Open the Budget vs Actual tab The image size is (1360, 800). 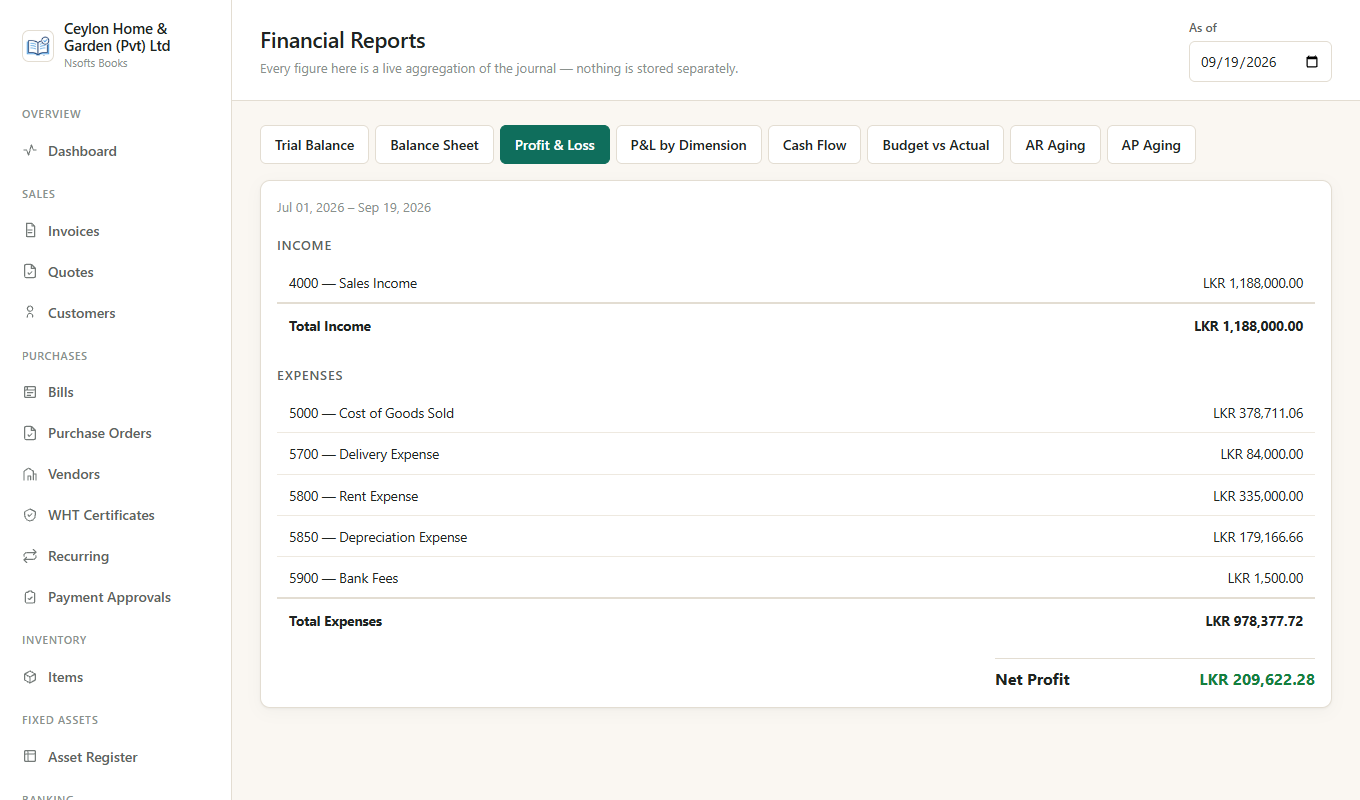click(x=935, y=145)
